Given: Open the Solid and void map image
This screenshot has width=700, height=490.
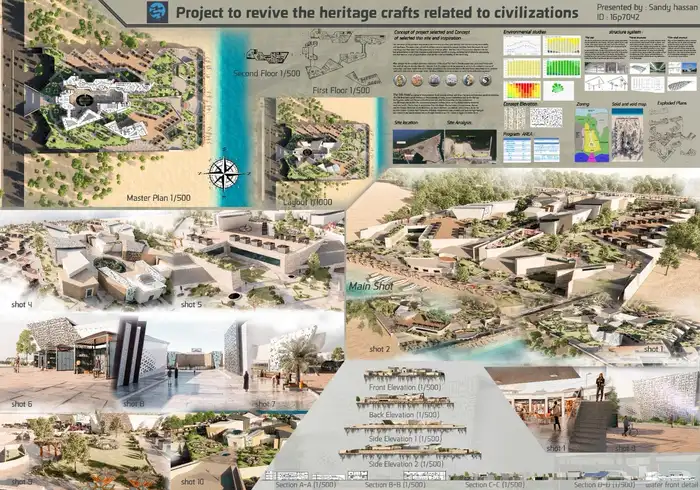Looking at the screenshot, I should coord(627,134).
